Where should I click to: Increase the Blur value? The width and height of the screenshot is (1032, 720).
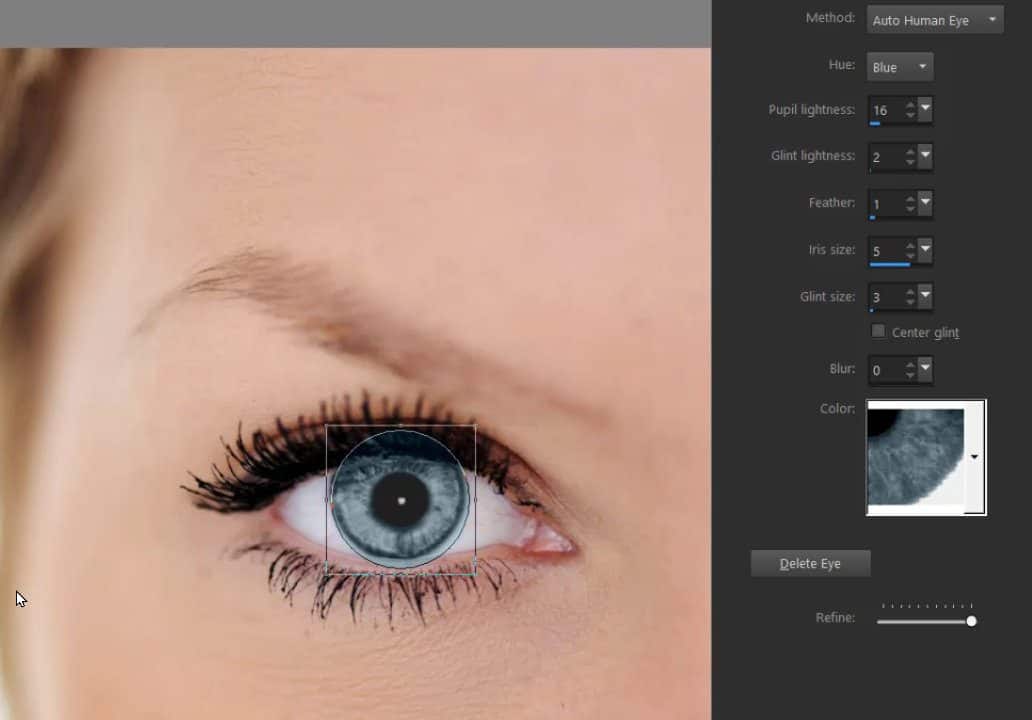coord(908,364)
